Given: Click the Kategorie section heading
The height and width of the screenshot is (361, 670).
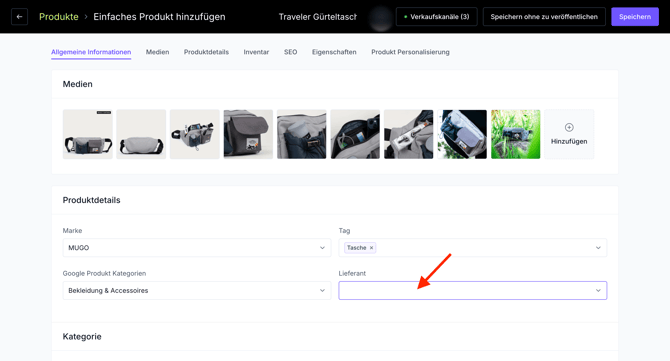Looking at the screenshot, I should [82, 337].
